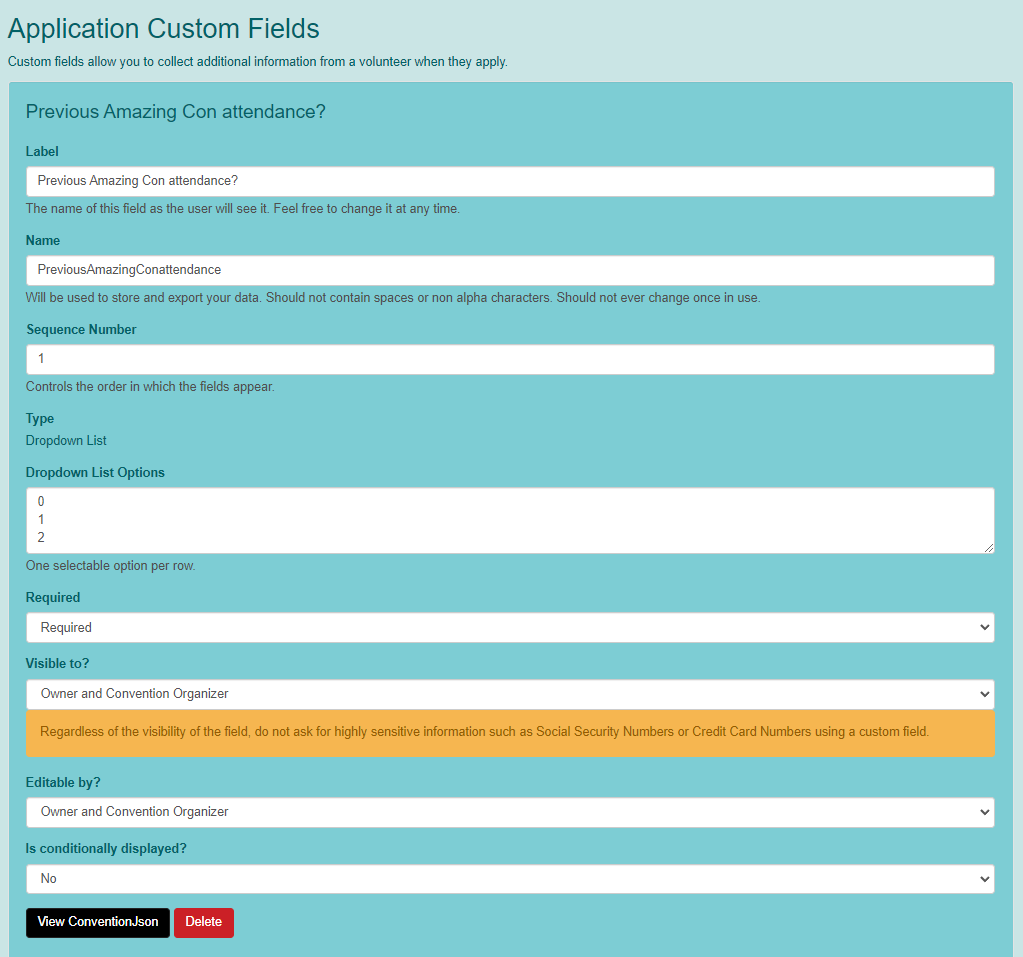The width and height of the screenshot is (1023, 957).
Task: Click the 'Visible to?' label
Action: point(57,663)
